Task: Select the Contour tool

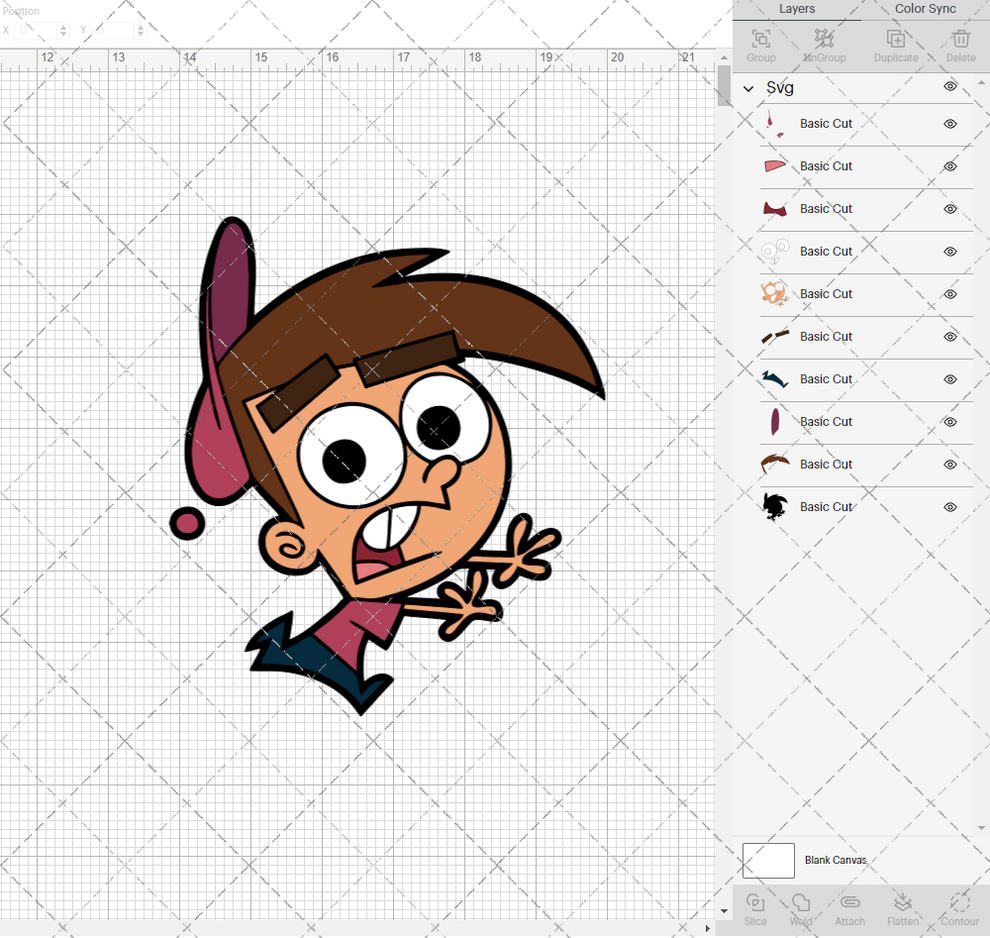Action: (959, 910)
